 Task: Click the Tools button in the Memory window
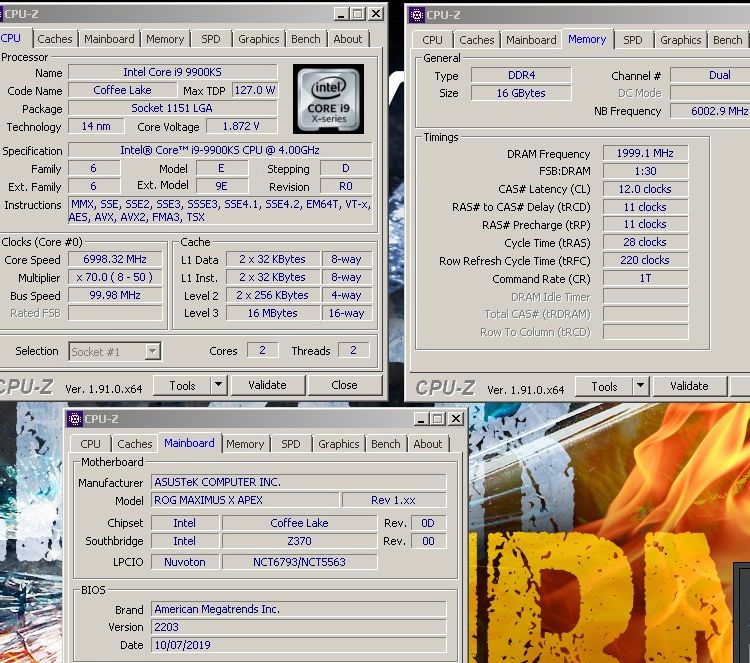click(604, 386)
